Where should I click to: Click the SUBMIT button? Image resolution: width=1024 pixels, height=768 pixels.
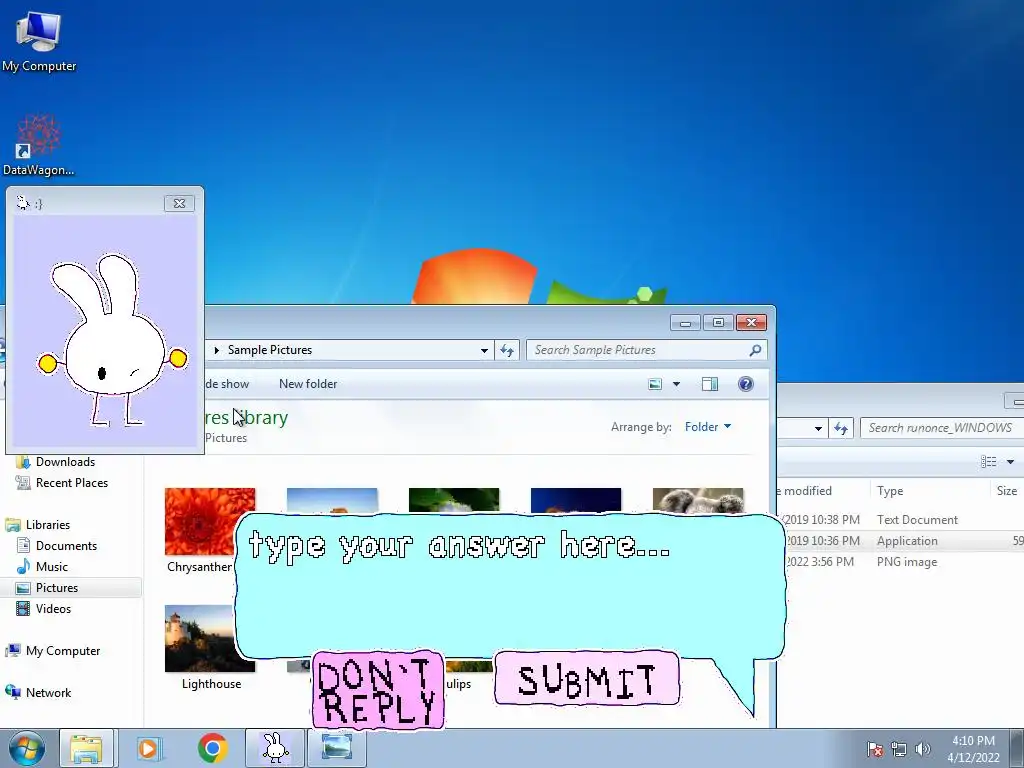[586, 679]
